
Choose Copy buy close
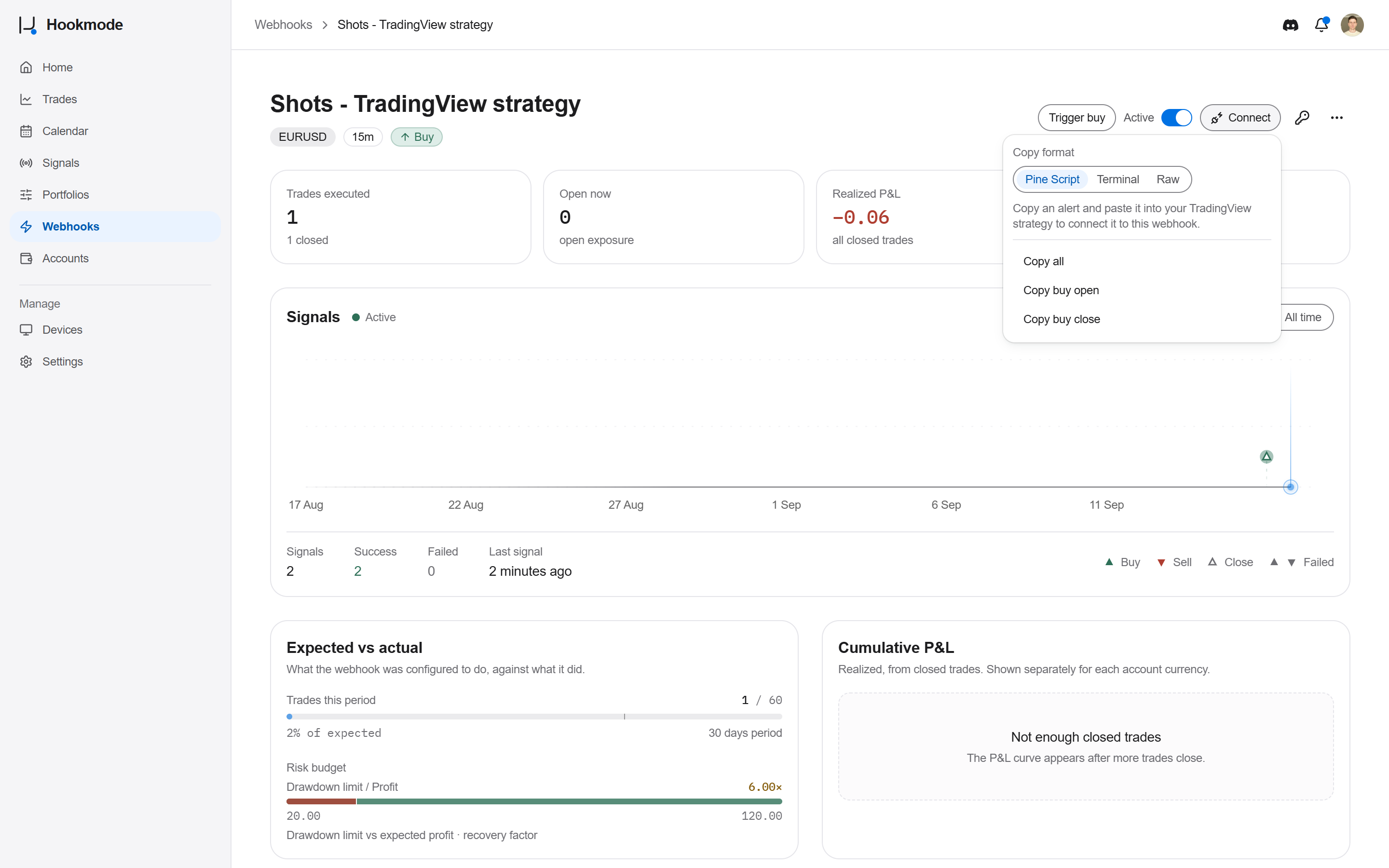click(1141, 319)
